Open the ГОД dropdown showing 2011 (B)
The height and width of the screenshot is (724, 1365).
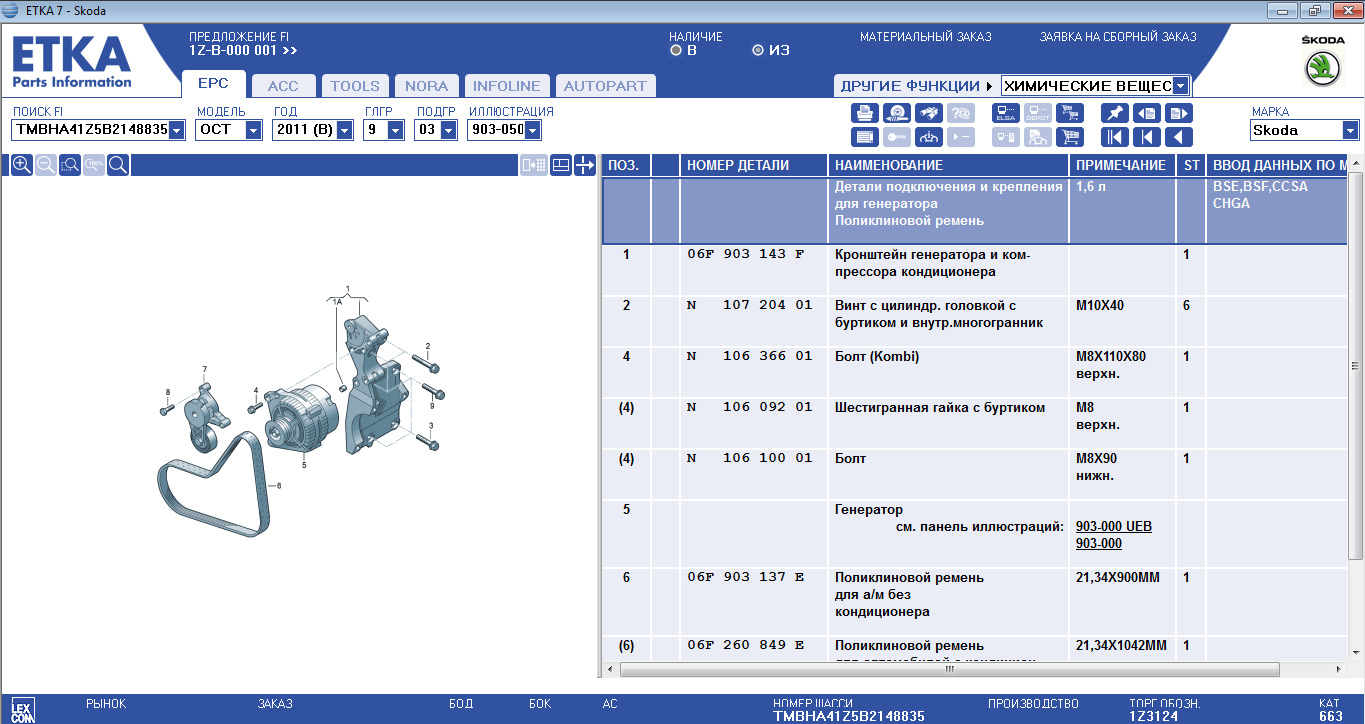[345, 130]
